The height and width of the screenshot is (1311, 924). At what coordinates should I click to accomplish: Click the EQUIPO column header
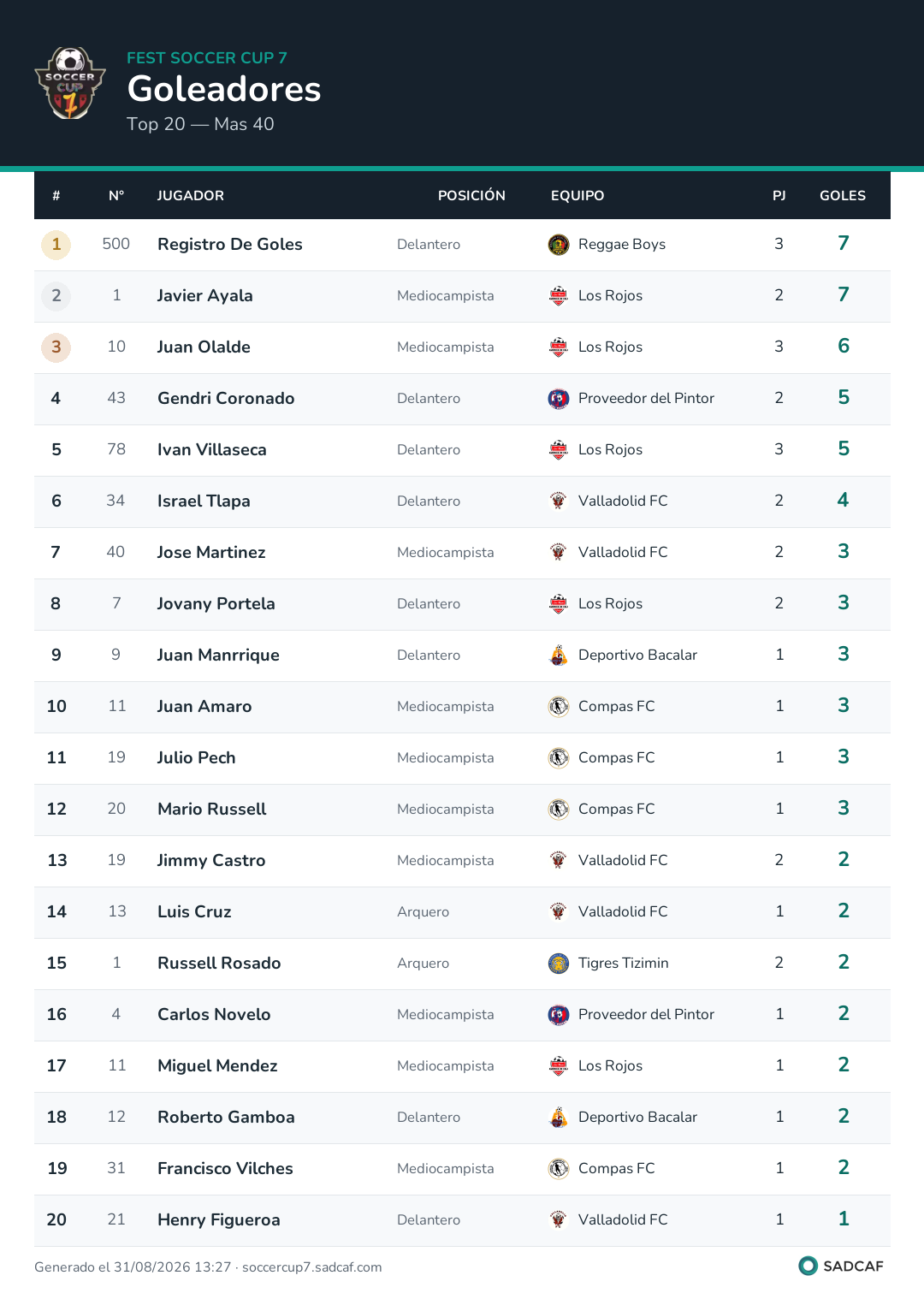coord(577,196)
